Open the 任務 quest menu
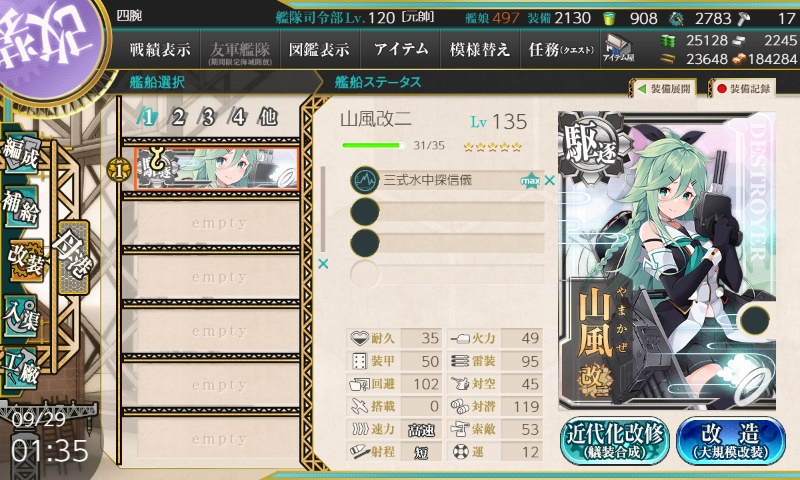800x480 pixels. pos(561,49)
